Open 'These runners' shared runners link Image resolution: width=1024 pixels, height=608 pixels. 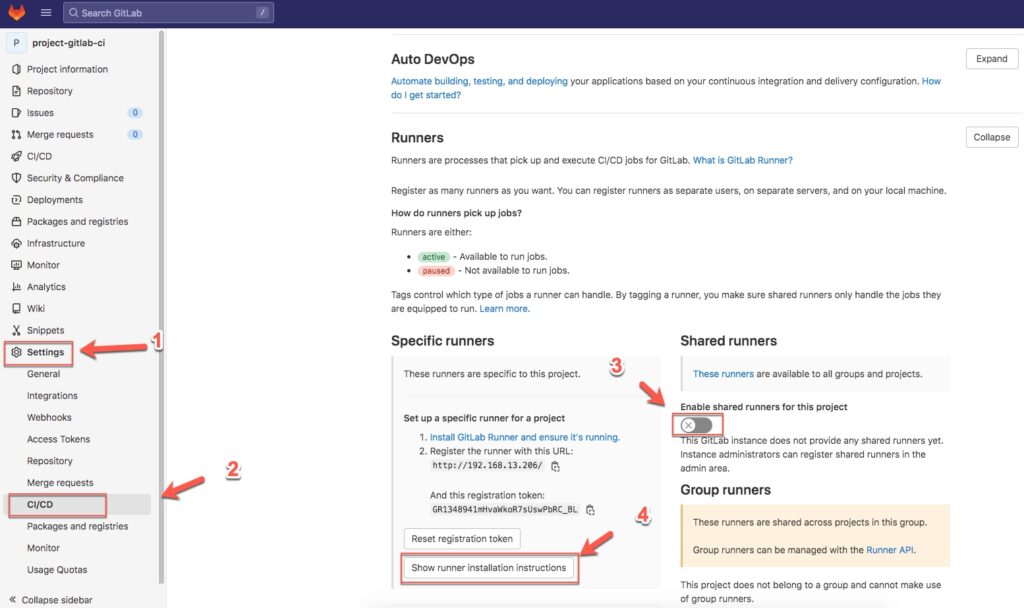pos(723,374)
